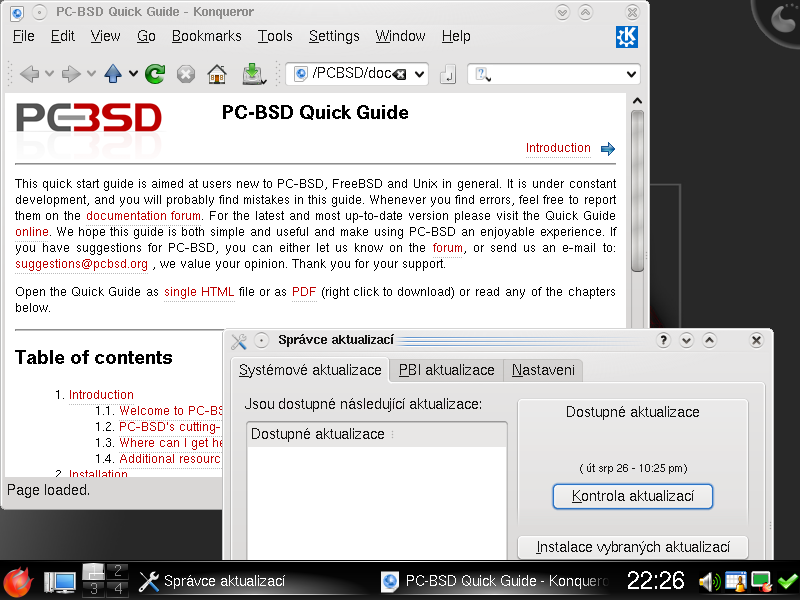Click the Kontrola aktualizací button
The width and height of the screenshot is (800, 600).
[x=633, y=496]
